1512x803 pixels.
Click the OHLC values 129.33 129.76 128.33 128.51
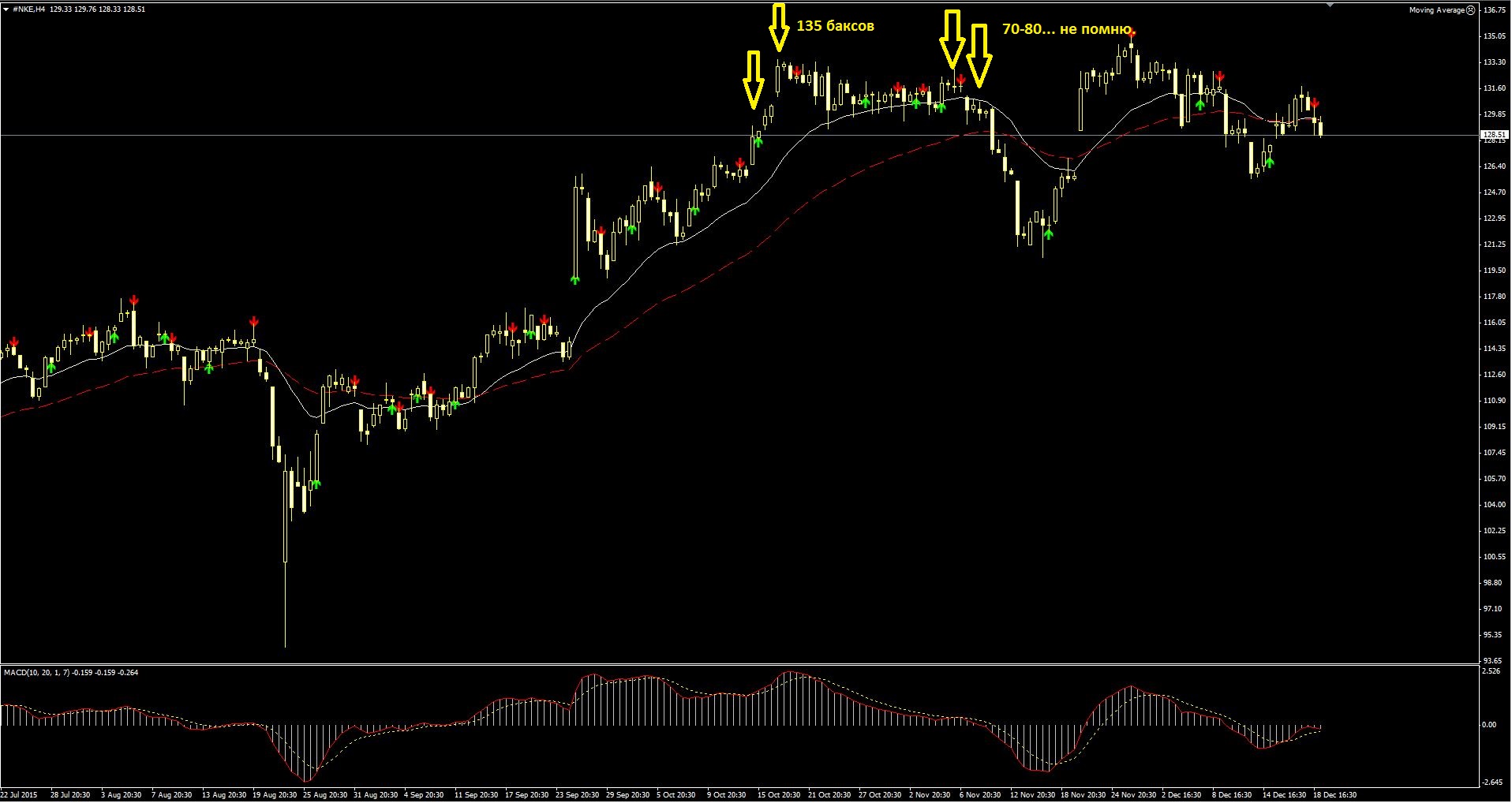[x=97, y=9]
